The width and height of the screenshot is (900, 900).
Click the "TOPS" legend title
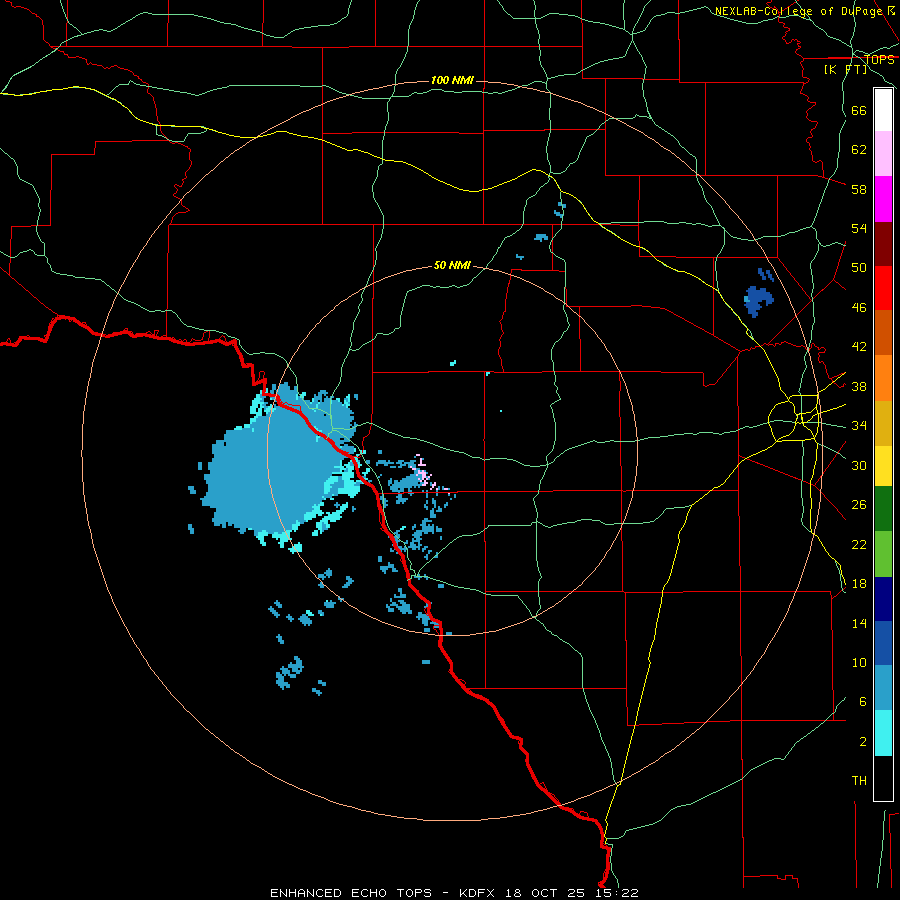pos(879,60)
